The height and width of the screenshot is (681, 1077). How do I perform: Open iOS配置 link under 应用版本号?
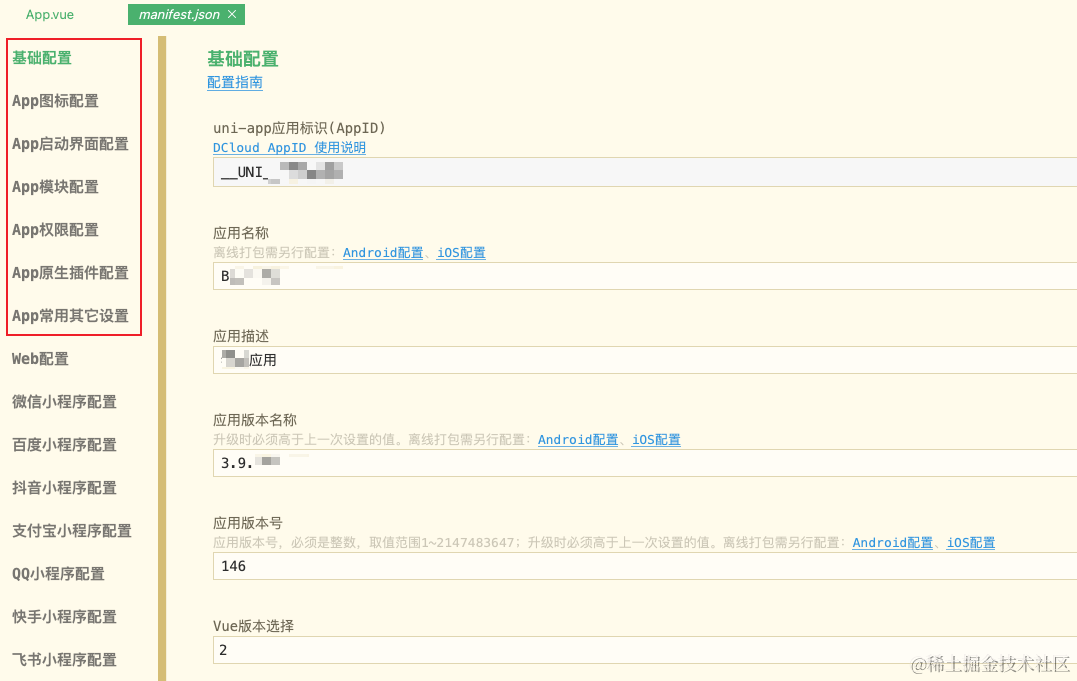coord(971,543)
